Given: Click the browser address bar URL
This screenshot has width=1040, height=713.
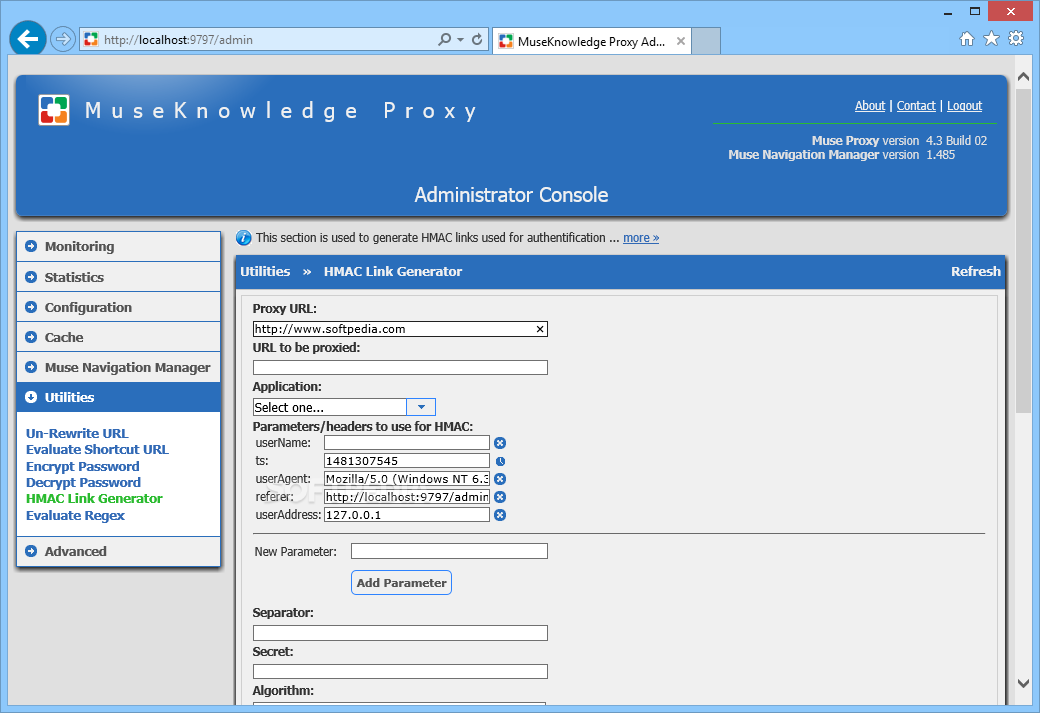Looking at the screenshot, I should (x=178, y=40).
